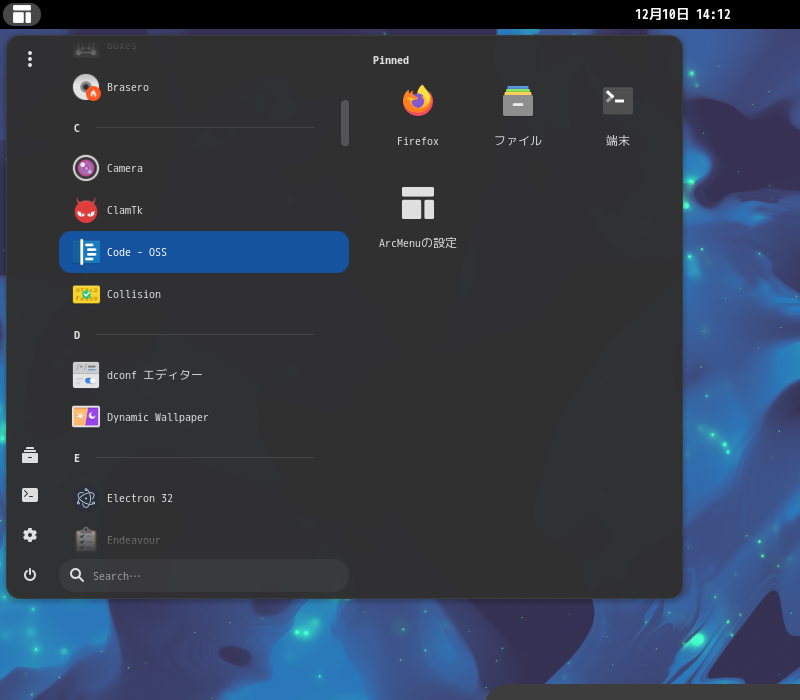
Task: Open the three-dot extras menu
Action: 30,59
